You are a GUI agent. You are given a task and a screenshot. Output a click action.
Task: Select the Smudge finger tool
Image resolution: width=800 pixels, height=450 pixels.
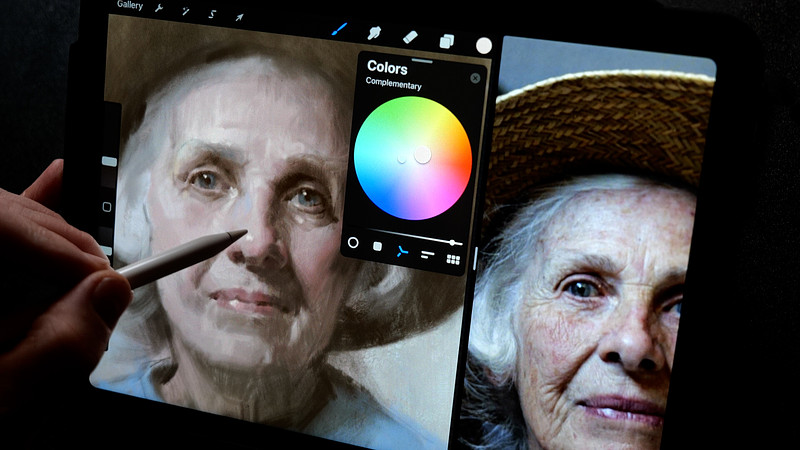(374, 33)
